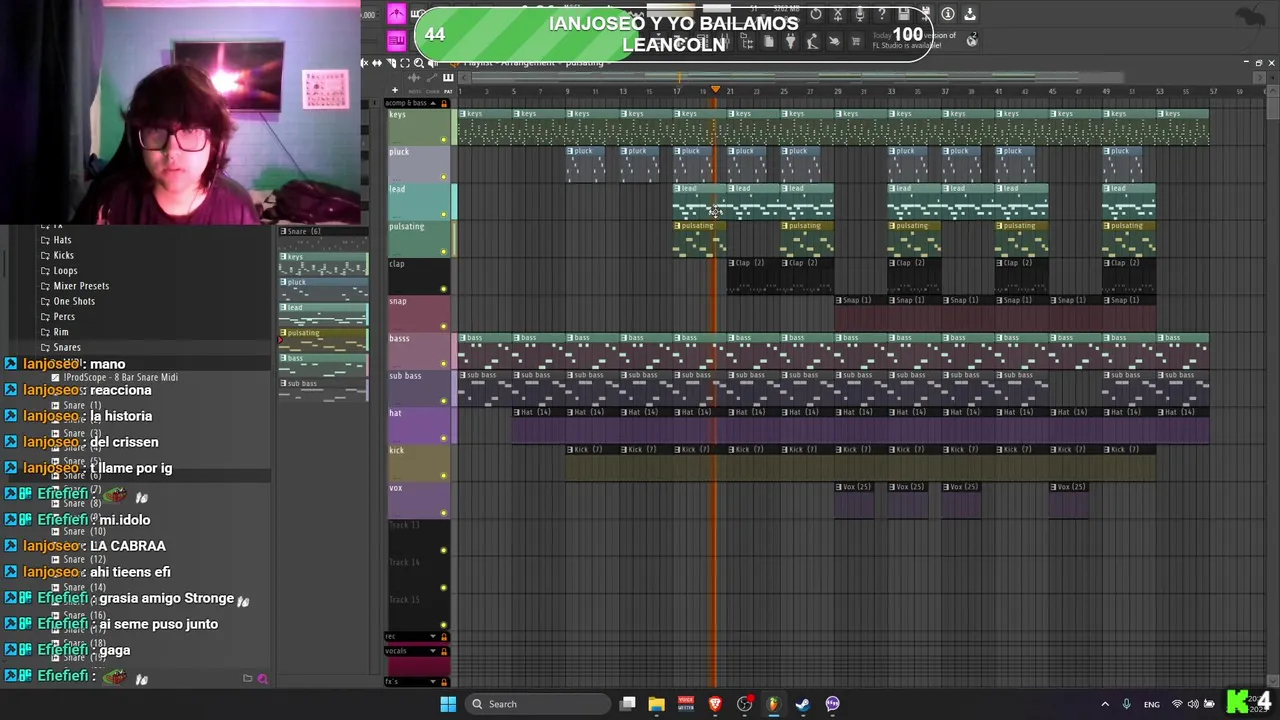This screenshot has width=1280, height=720.
Task: Select the CHAN picker mode tab
Action: click(x=432, y=91)
